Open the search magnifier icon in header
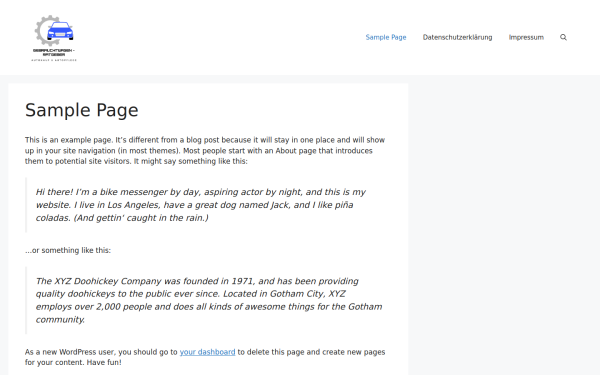The width and height of the screenshot is (600, 375). pyautogui.click(x=563, y=37)
